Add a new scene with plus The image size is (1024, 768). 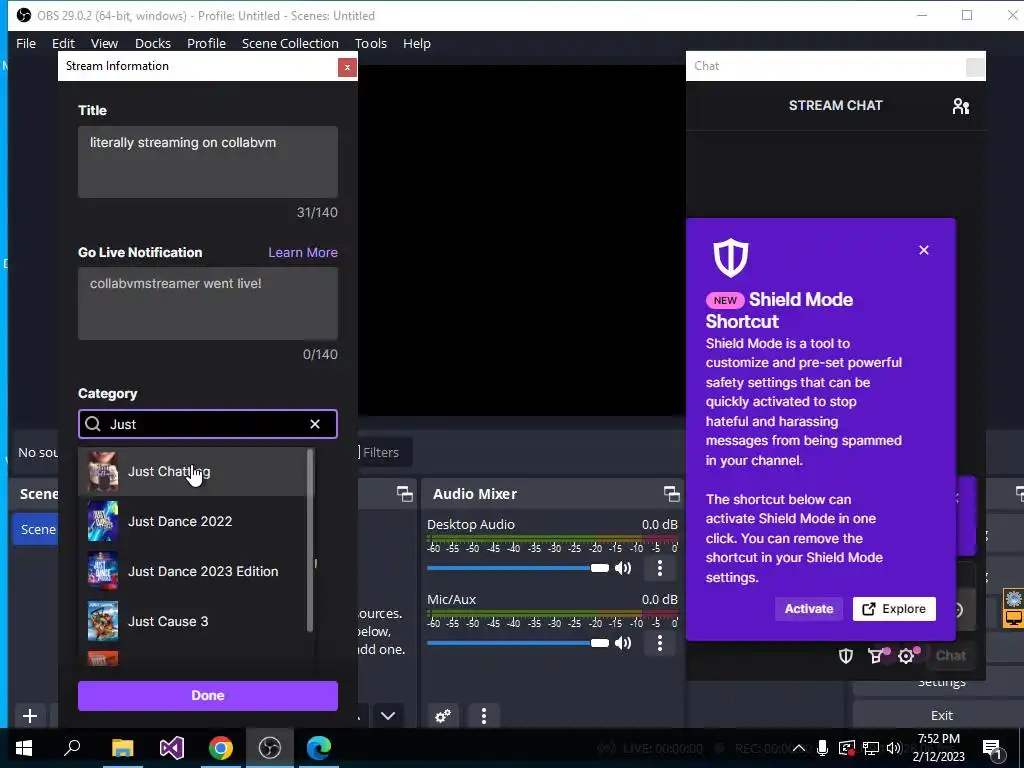pyautogui.click(x=29, y=716)
